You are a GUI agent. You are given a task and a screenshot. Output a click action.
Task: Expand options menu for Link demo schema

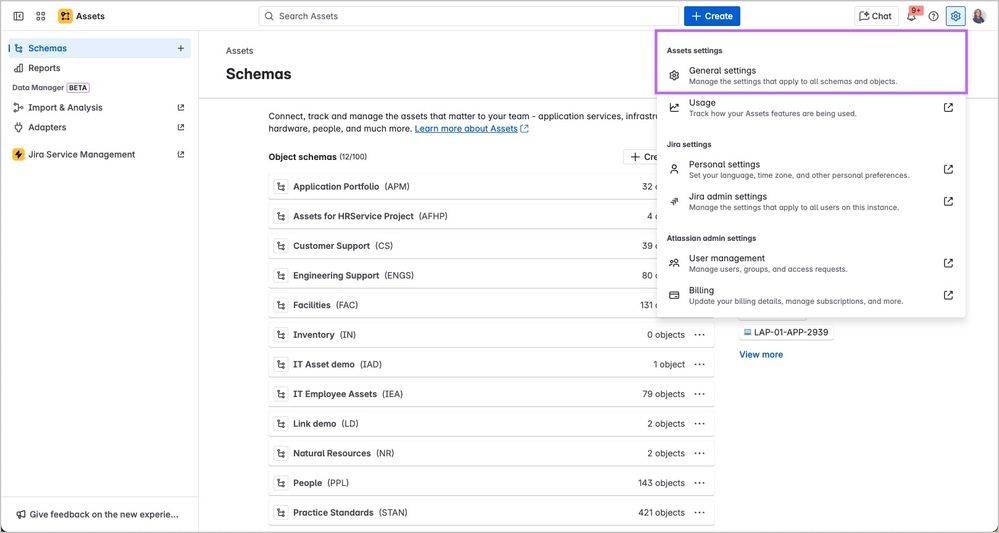[x=700, y=424]
